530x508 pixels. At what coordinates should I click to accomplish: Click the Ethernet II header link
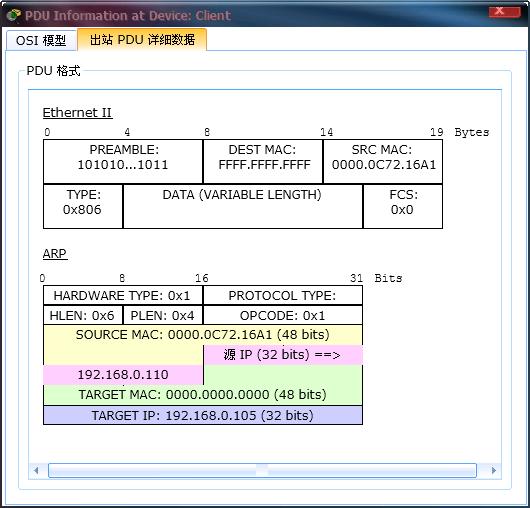[77, 113]
